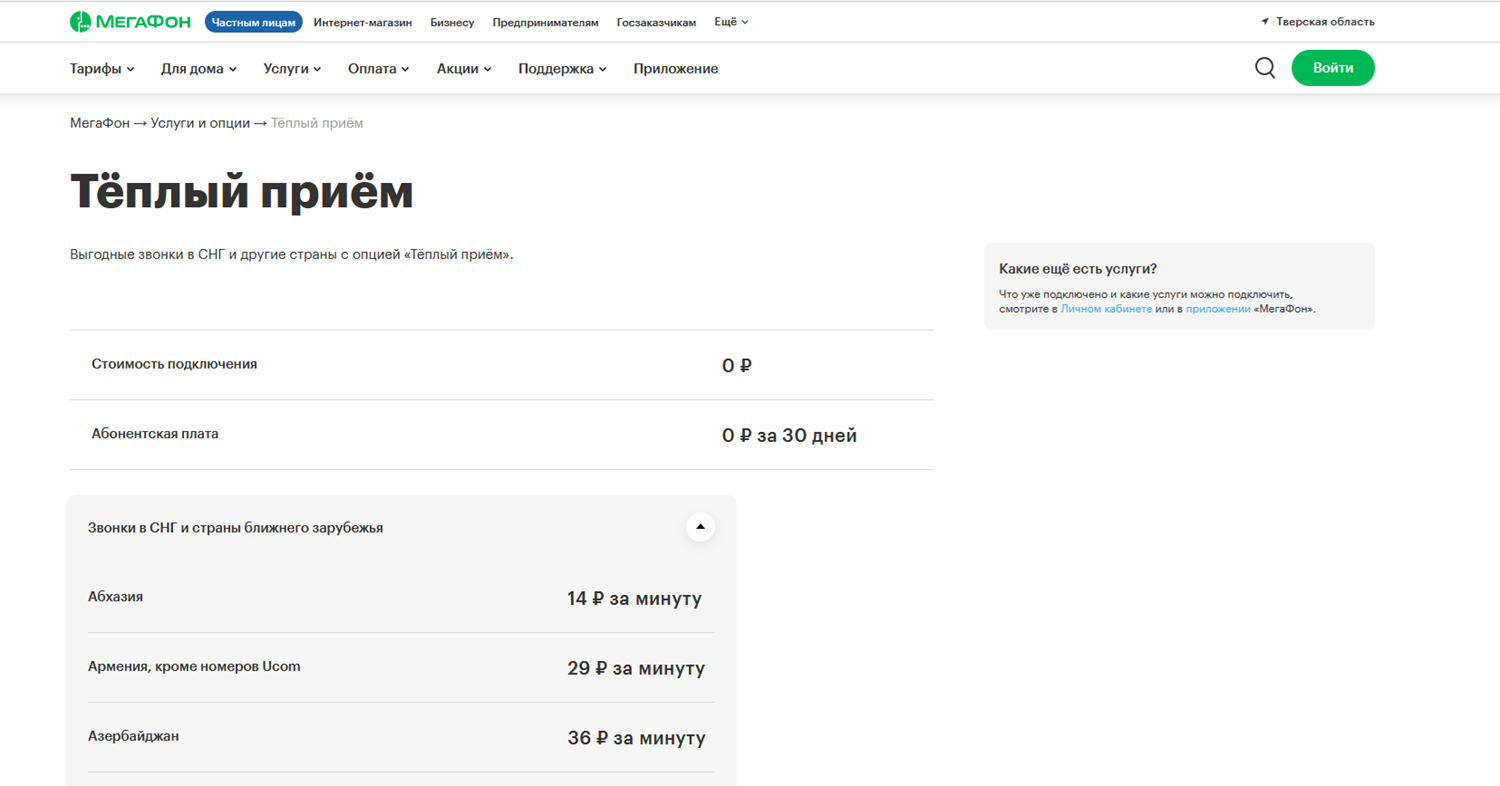Image resolution: width=1500 pixels, height=786 pixels.
Task: Open the Услуги dropdown
Action: (293, 69)
